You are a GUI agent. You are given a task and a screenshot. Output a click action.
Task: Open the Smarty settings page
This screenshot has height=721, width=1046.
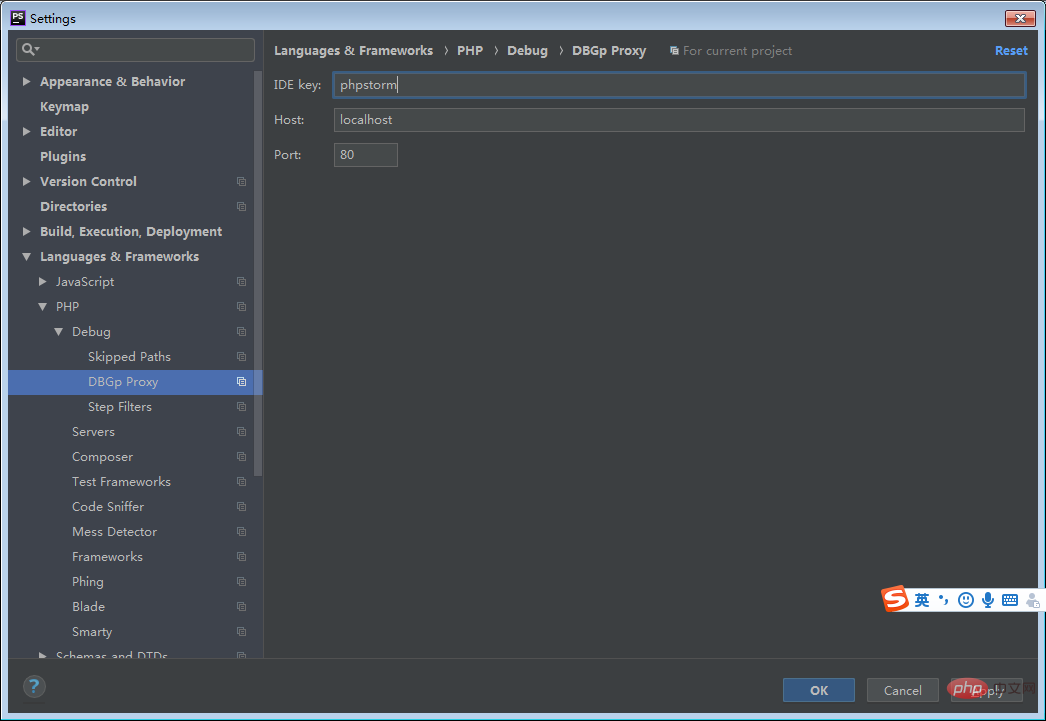coord(92,632)
